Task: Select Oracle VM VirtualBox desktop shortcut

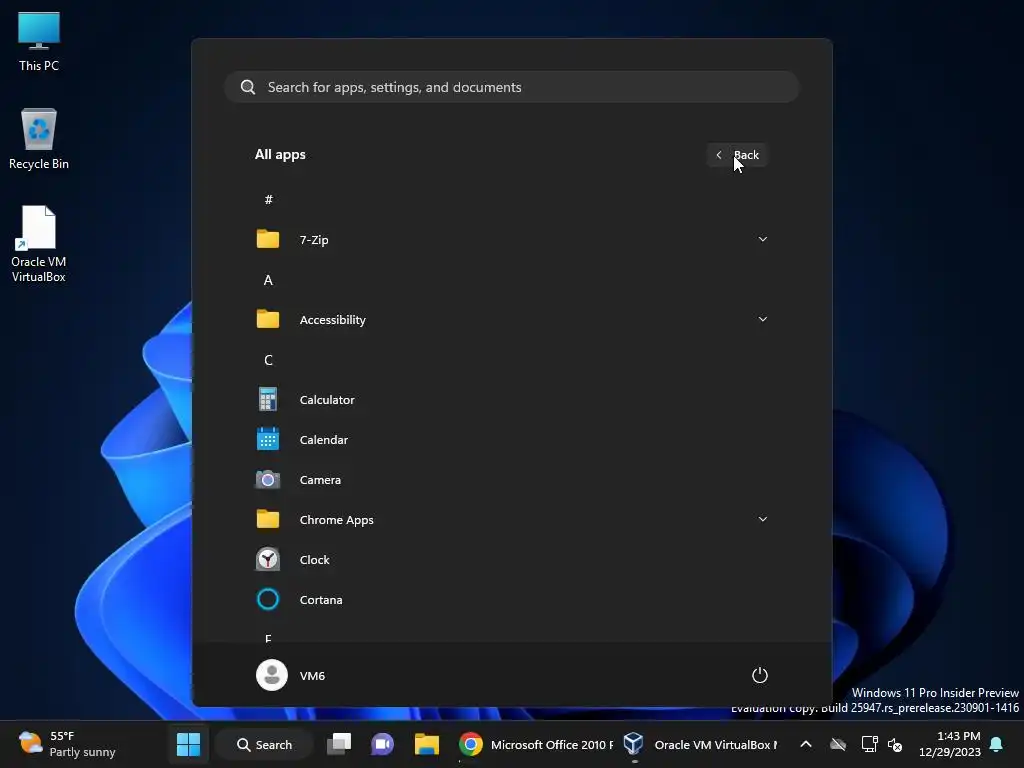Action: (39, 244)
